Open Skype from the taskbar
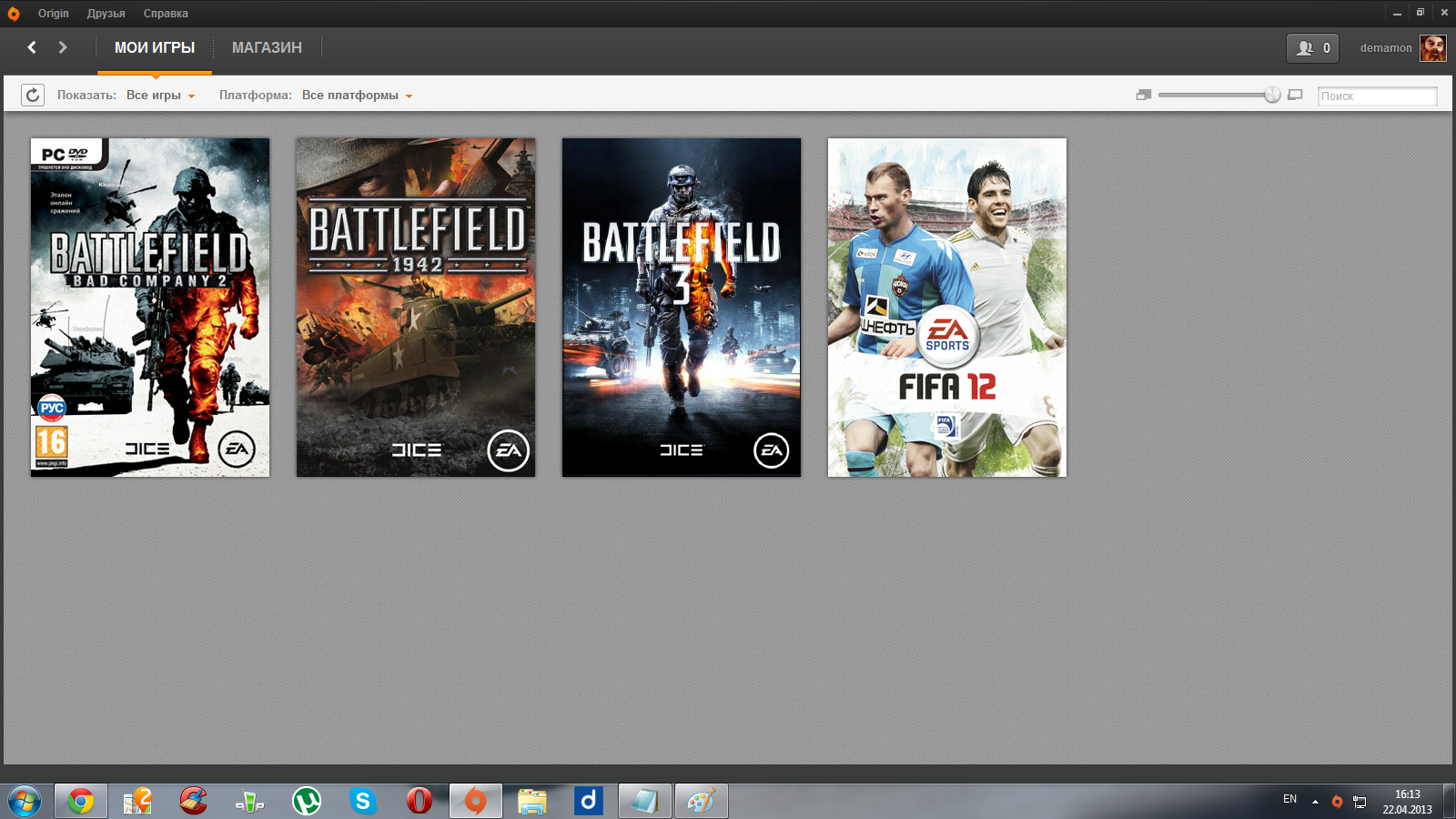Image resolution: width=1456 pixels, height=819 pixels. [363, 802]
